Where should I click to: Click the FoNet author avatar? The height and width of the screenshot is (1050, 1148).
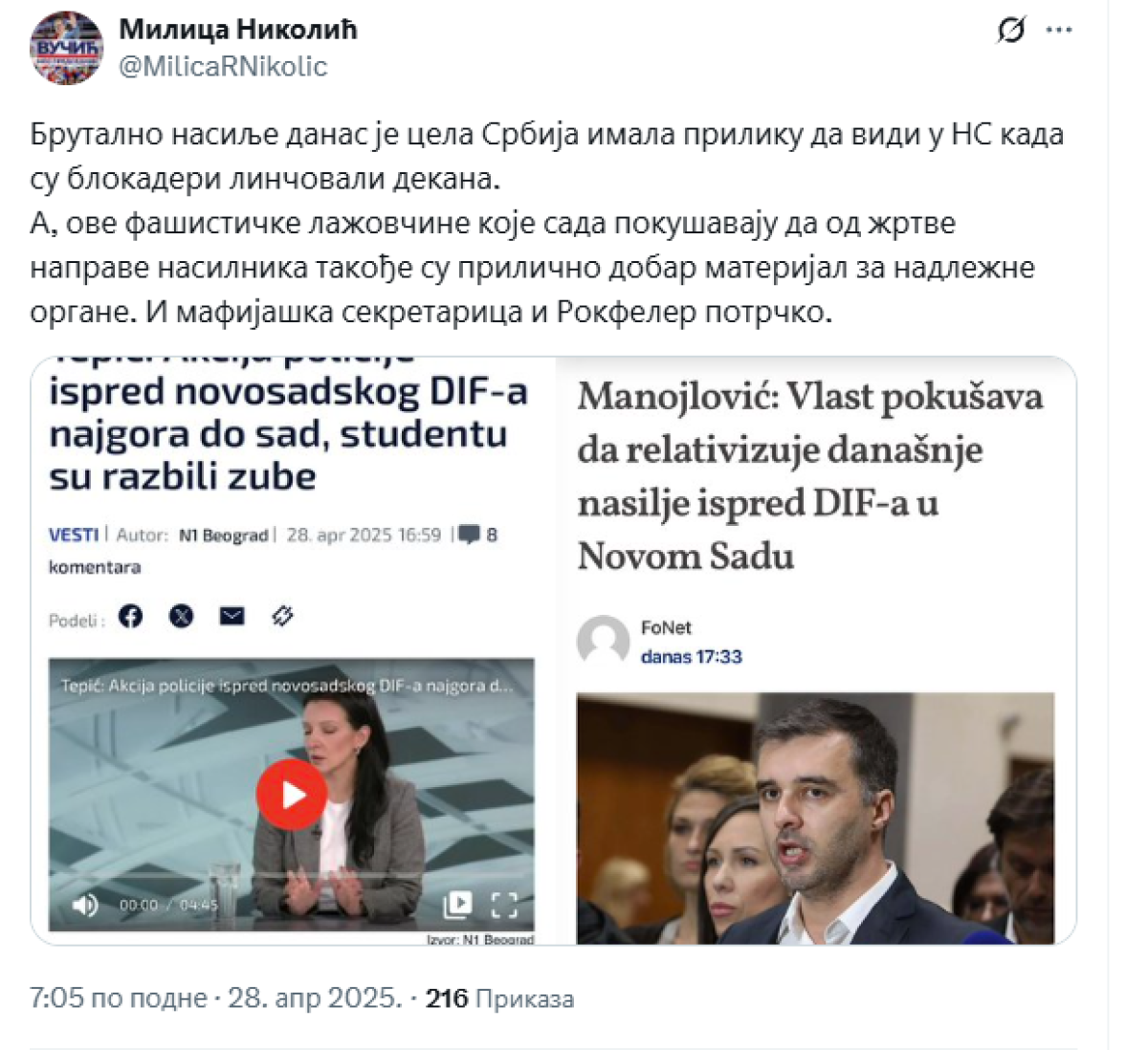pos(603,642)
